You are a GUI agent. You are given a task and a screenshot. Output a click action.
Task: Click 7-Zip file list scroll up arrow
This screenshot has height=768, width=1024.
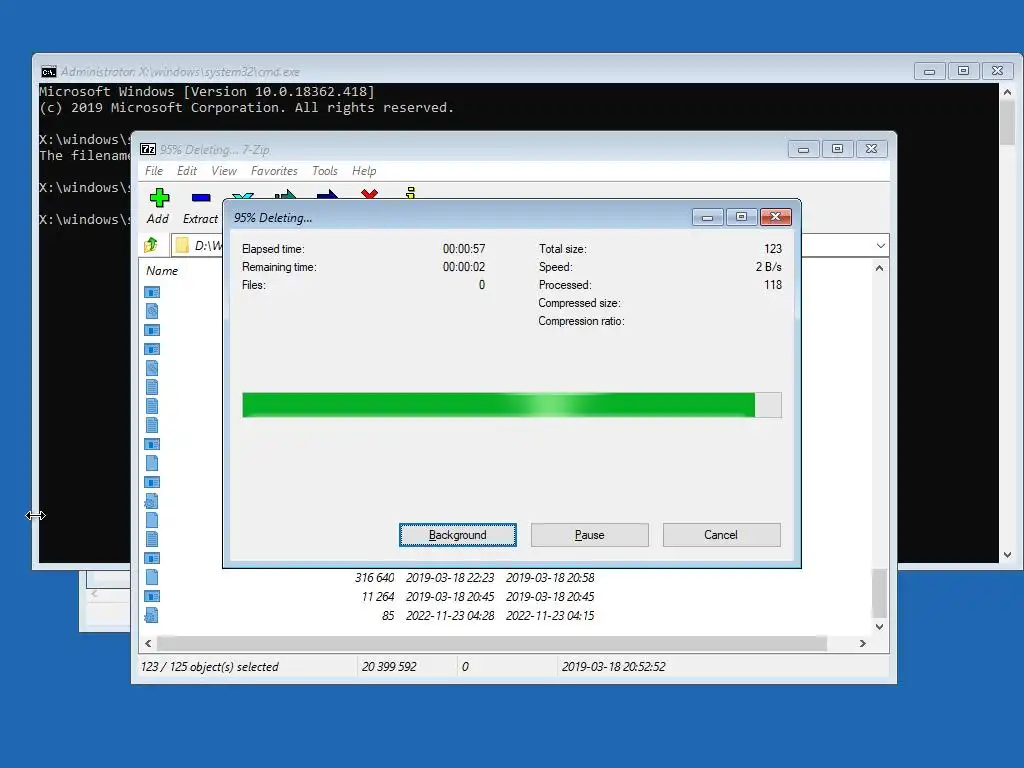pos(879,268)
